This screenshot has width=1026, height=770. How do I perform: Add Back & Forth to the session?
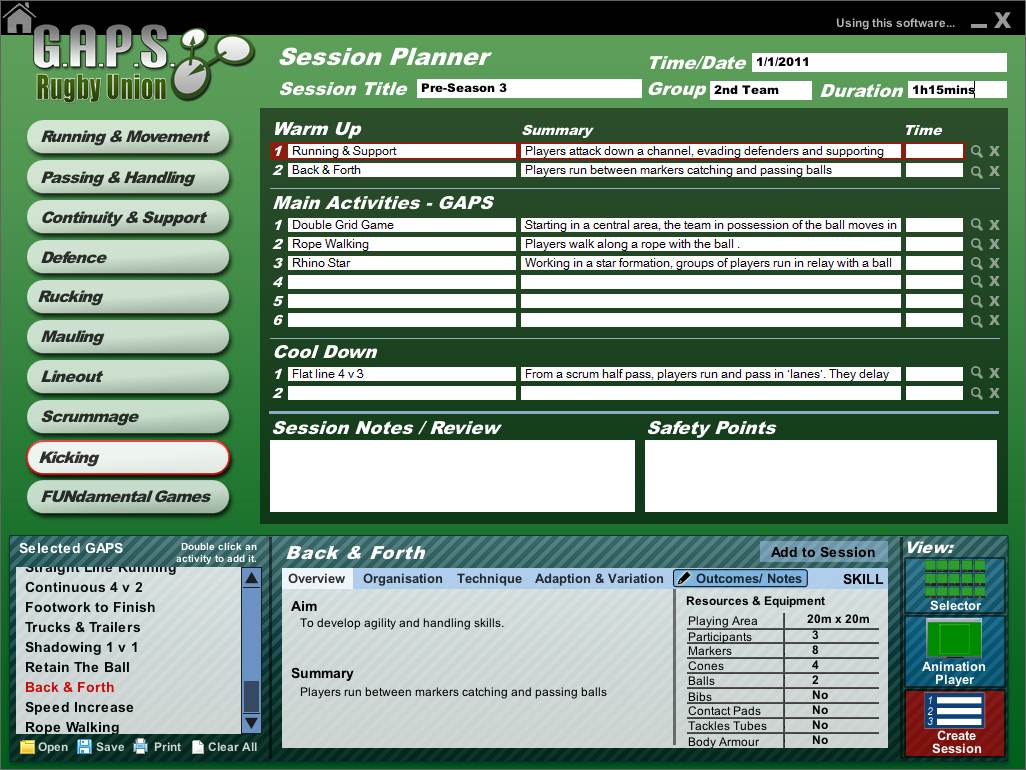[823, 552]
